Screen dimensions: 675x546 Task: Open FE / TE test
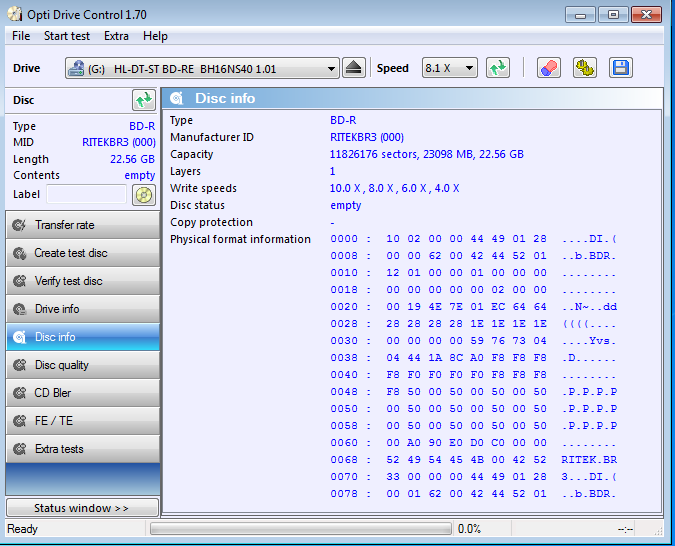click(x=83, y=421)
